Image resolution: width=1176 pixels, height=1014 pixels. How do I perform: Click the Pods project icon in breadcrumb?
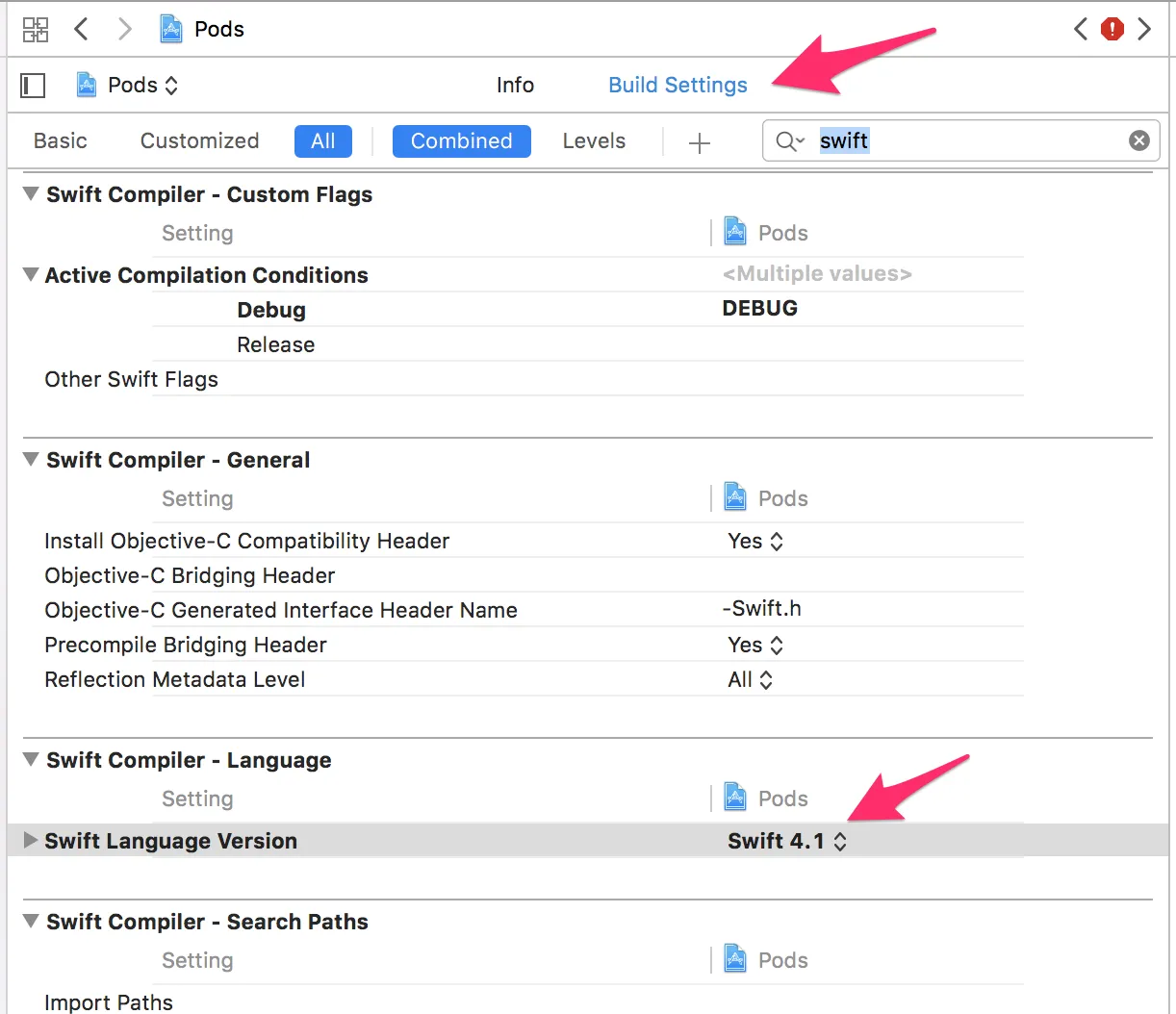(171, 29)
